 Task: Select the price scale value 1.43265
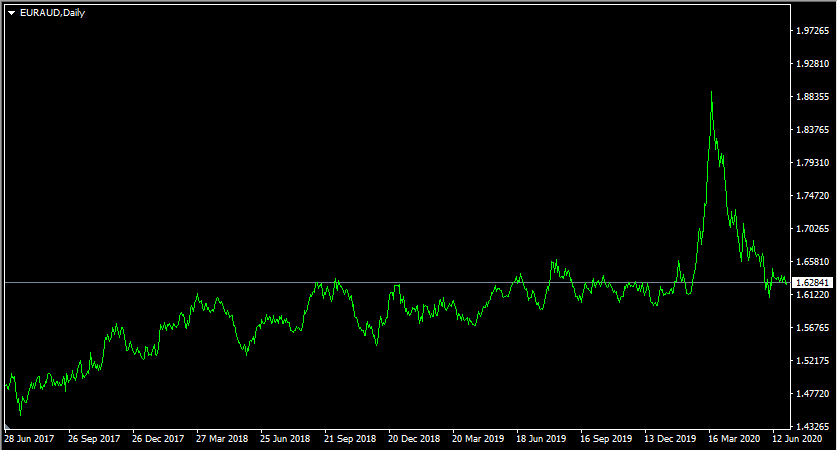(x=812, y=426)
